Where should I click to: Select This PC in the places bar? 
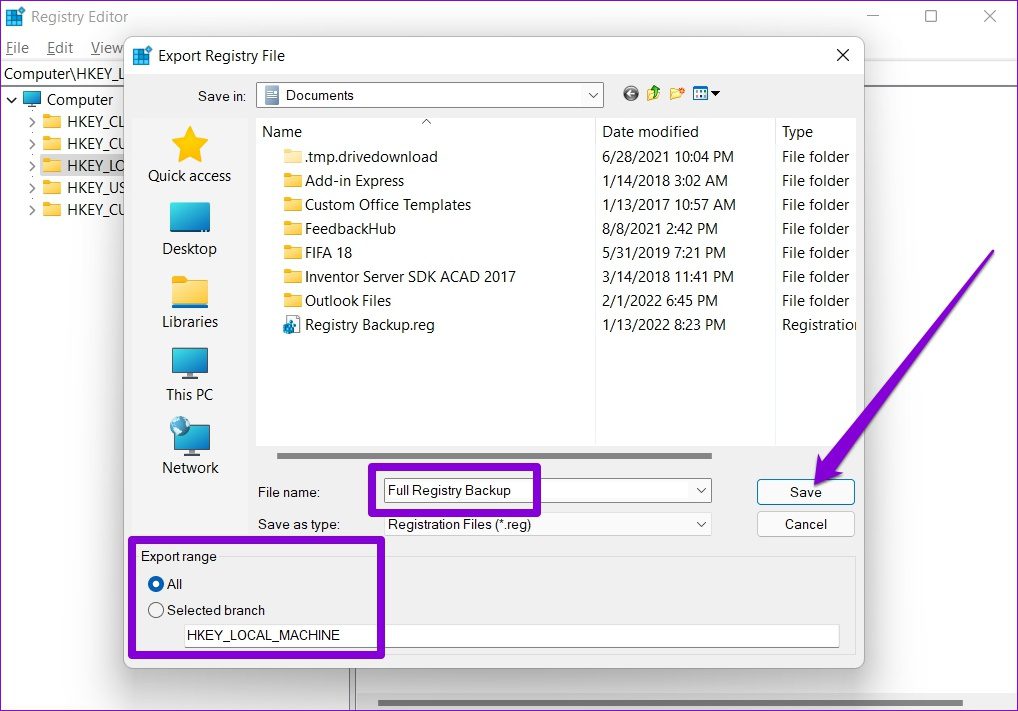(x=189, y=374)
